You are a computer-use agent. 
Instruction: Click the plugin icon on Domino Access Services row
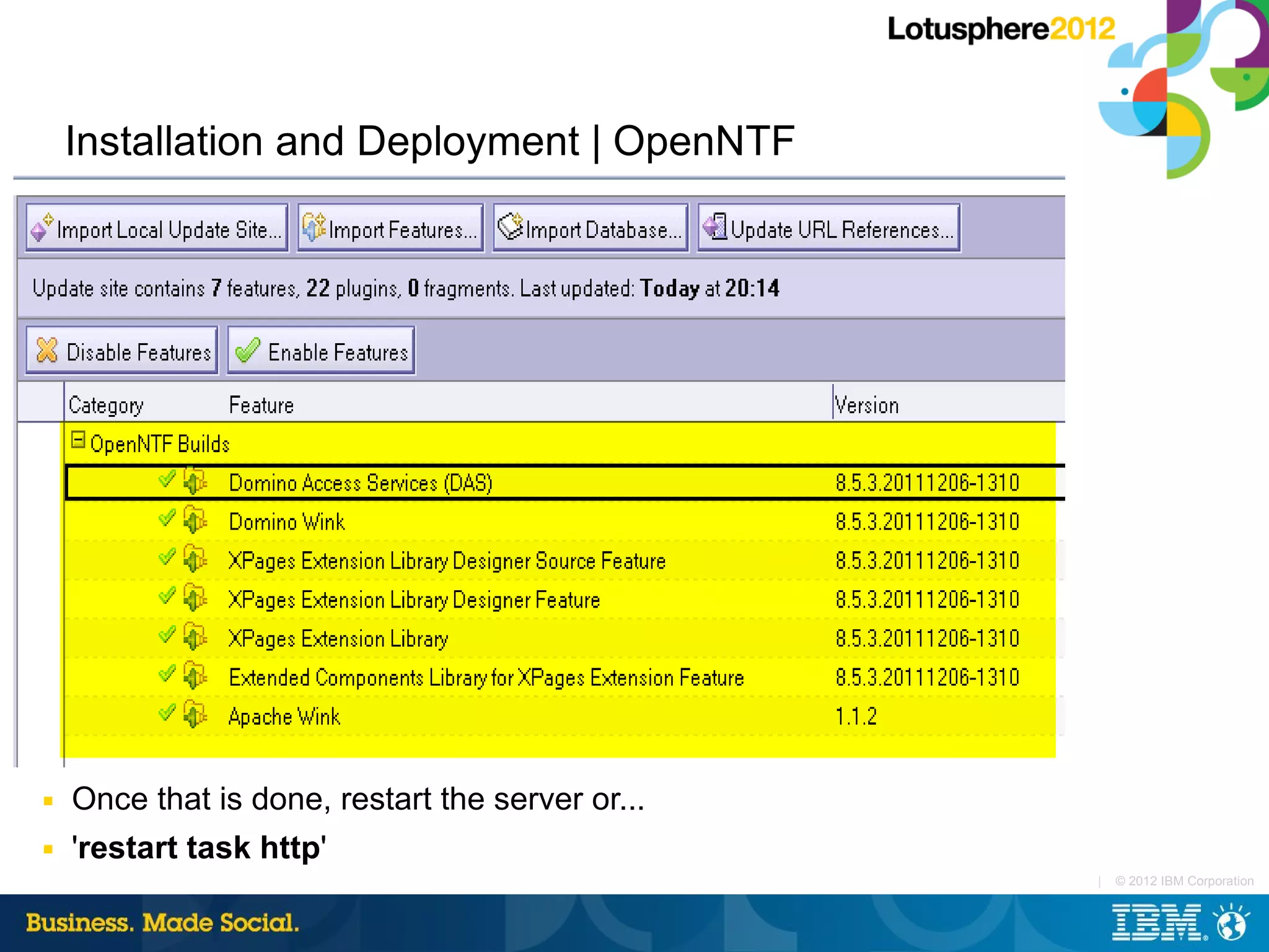click(195, 481)
